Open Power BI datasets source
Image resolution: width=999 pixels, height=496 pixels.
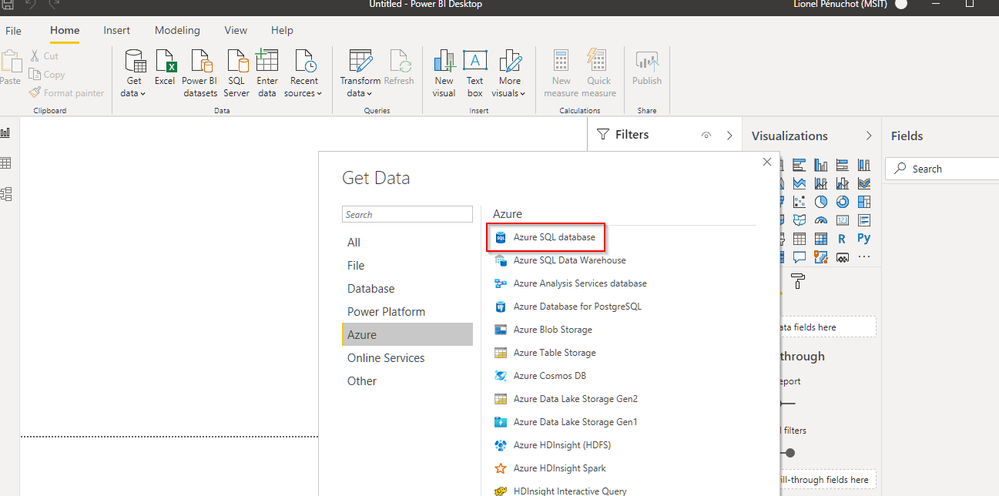tap(199, 73)
